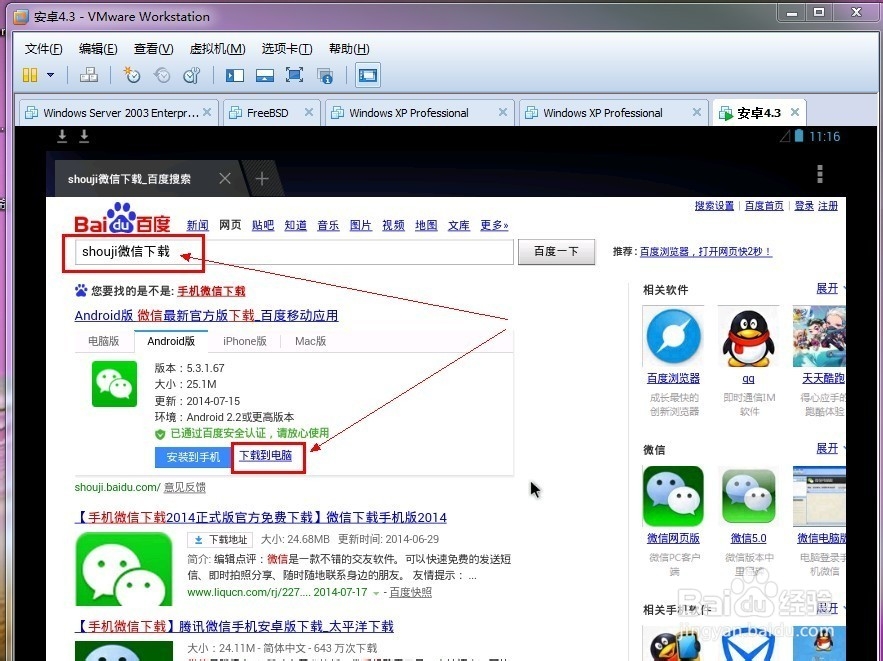Open a new browser tab with plus
The image size is (883, 661).
click(x=261, y=179)
